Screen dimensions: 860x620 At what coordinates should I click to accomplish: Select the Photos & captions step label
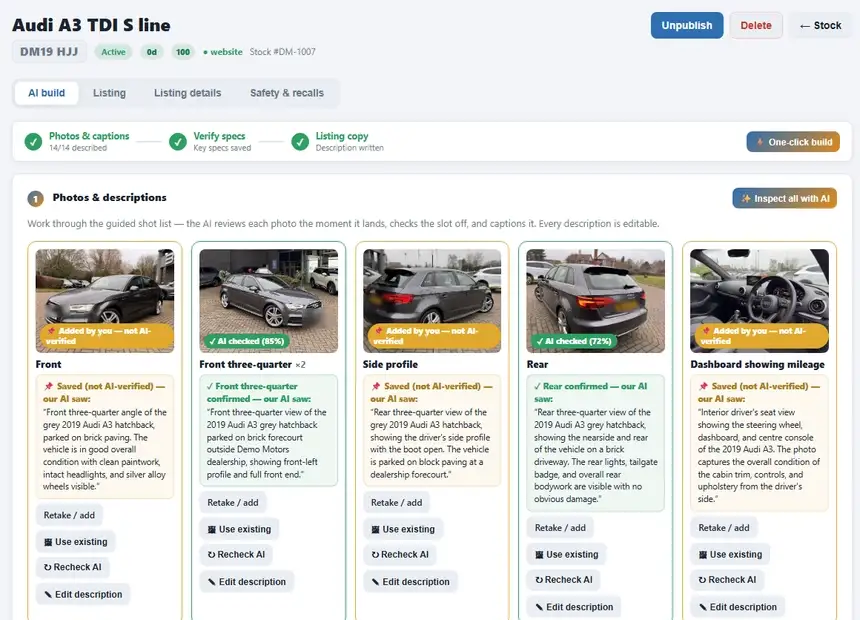tap(89, 136)
